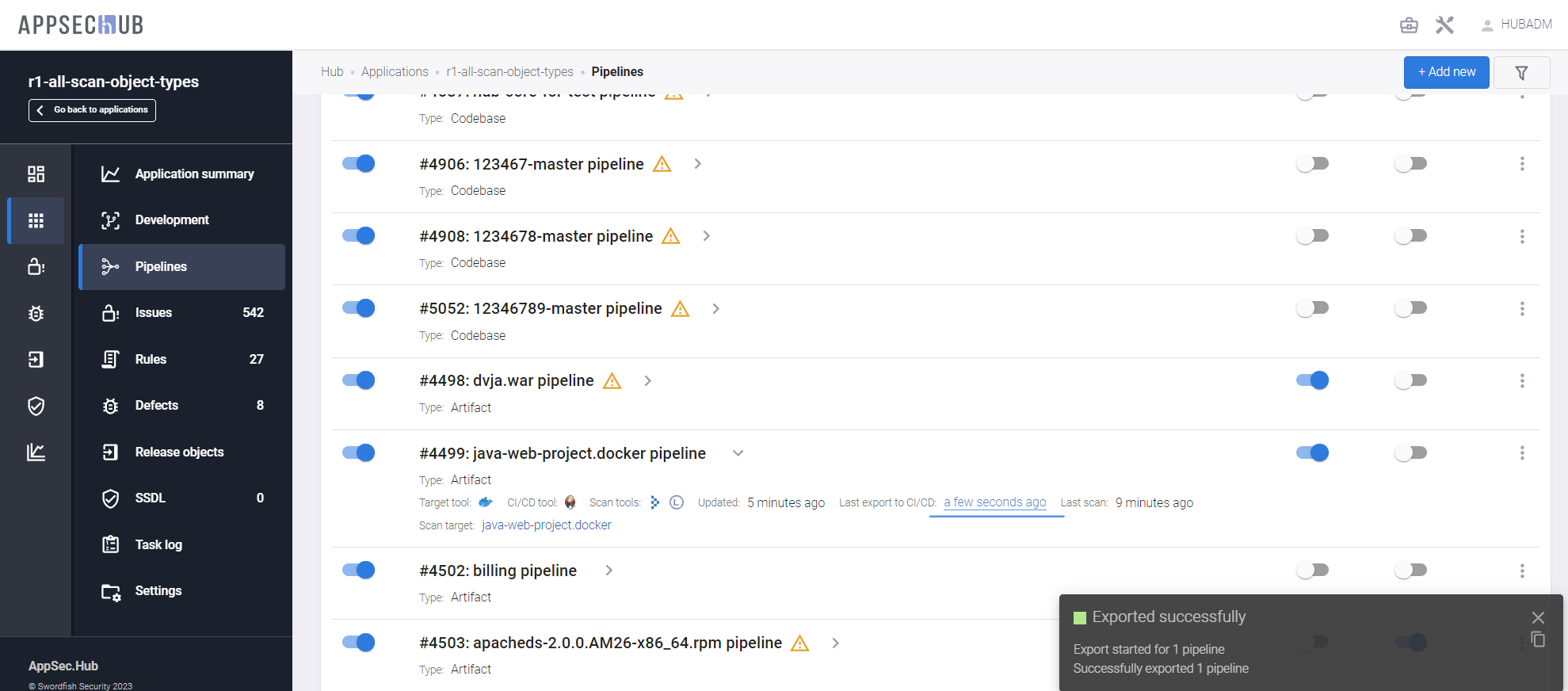
Task: Click the briefcase icon in top bar
Action: [x=1409, y=25]
